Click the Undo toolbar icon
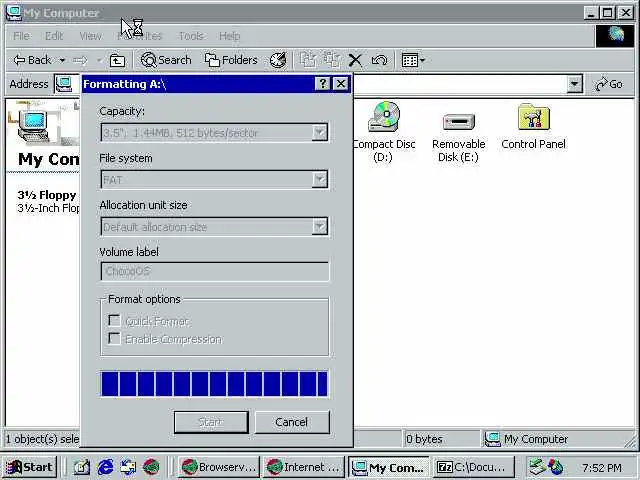This screenshot has width=640, height=480. tap(380, 60)
